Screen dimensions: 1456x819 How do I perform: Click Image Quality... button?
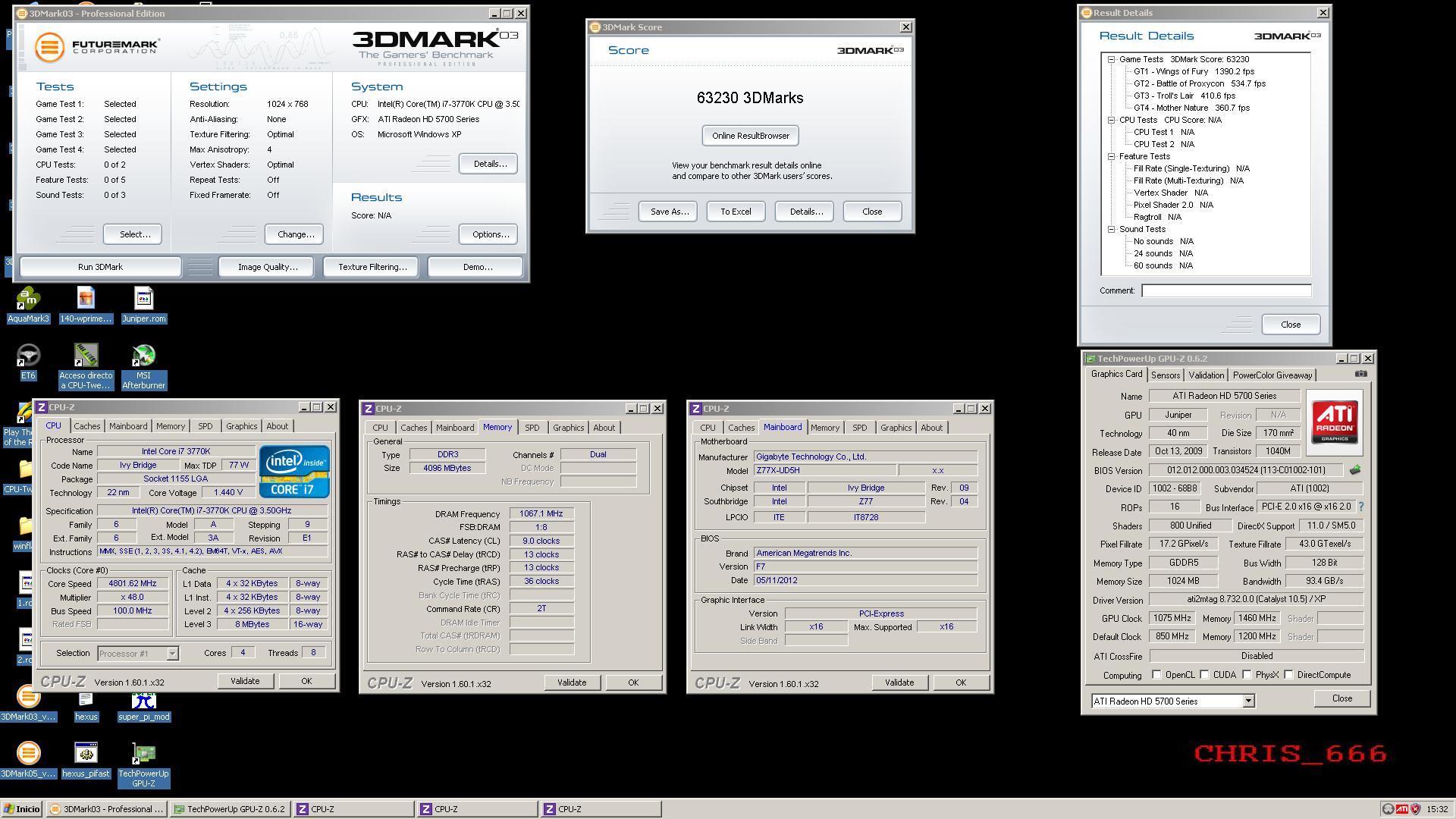[268, 267]
